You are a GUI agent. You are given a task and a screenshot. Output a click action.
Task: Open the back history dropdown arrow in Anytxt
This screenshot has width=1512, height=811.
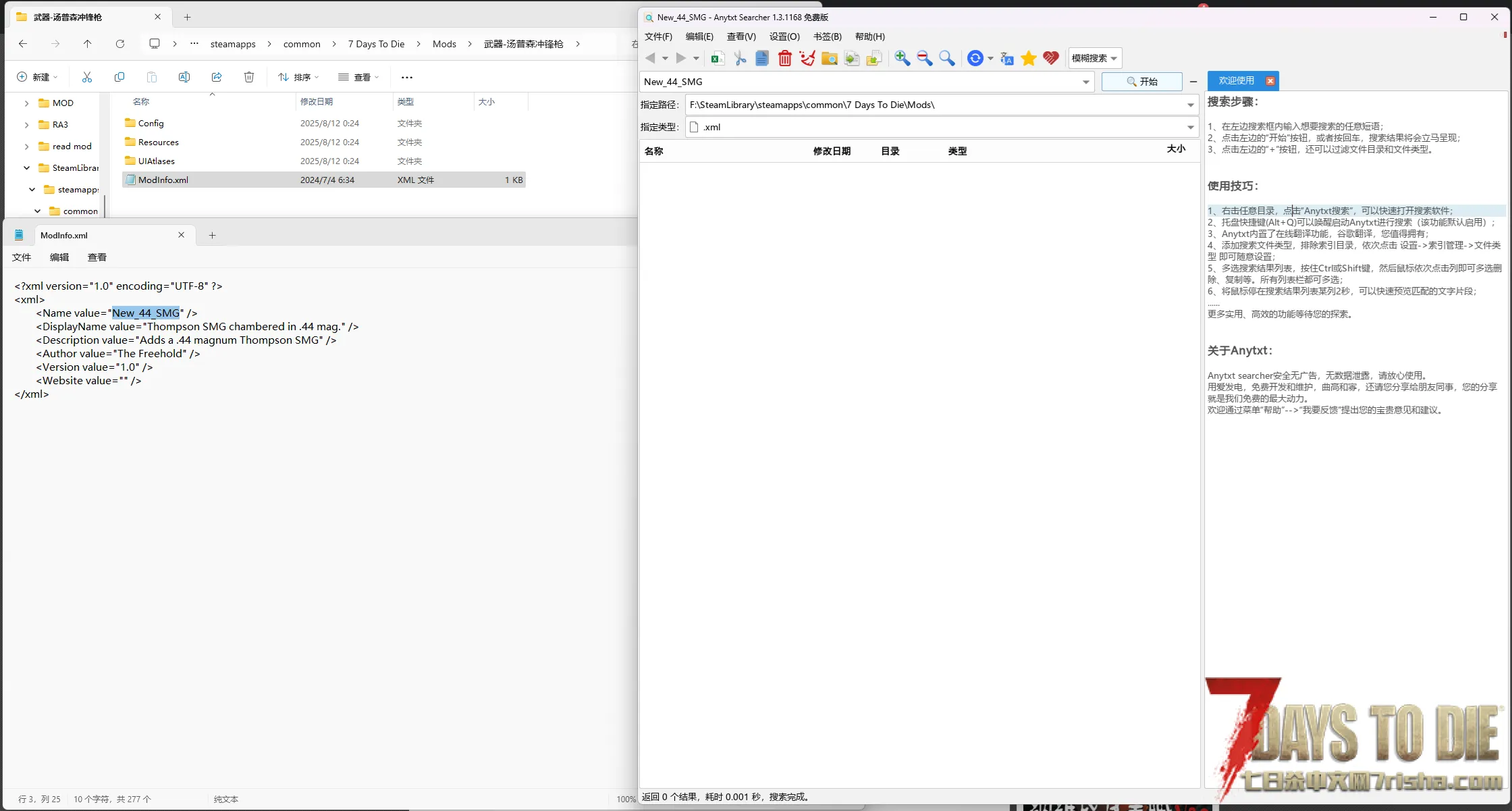click(x=665, y=59)
